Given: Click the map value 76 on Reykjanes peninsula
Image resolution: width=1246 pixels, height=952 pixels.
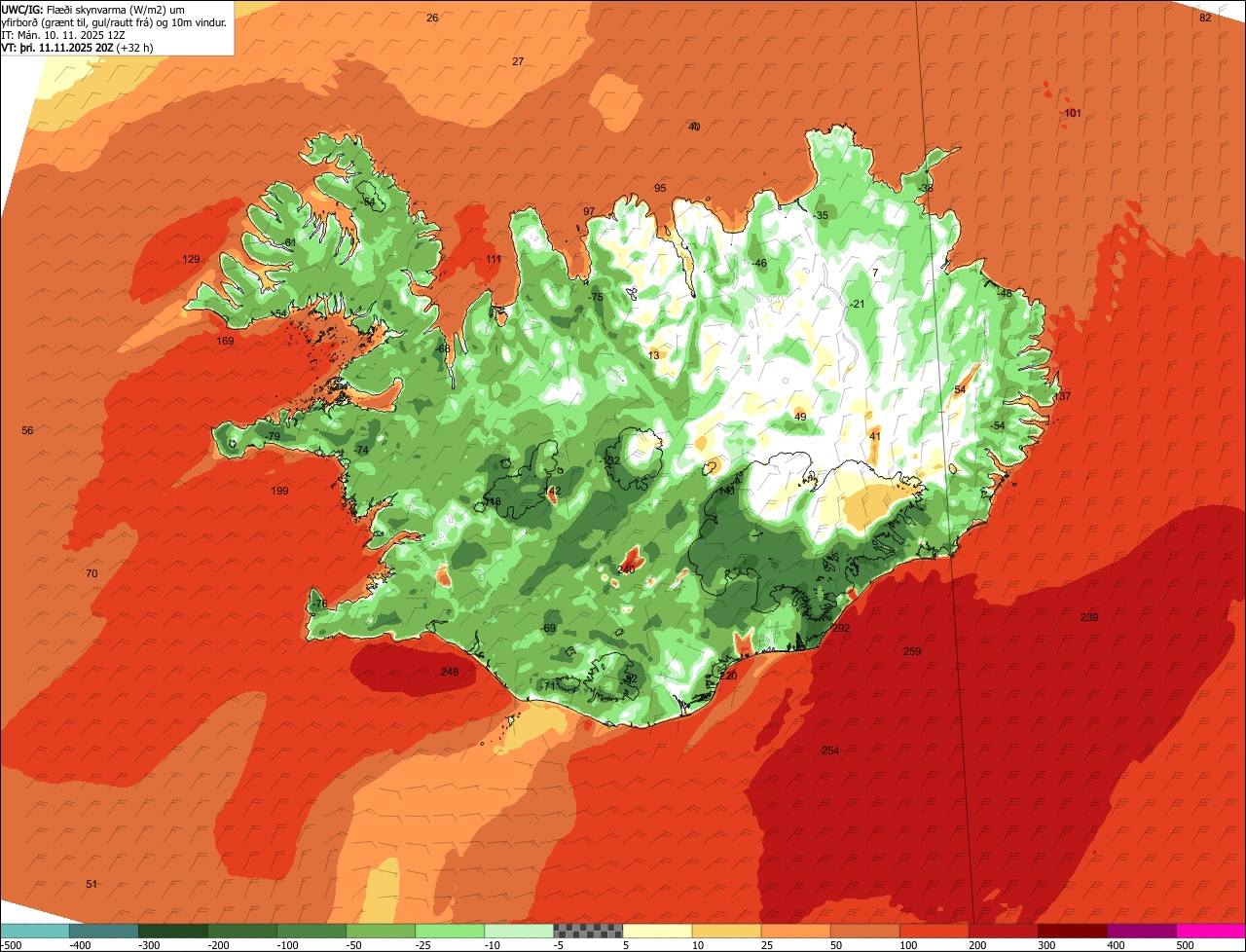Looking at the screenshot, I should (321, 604).
